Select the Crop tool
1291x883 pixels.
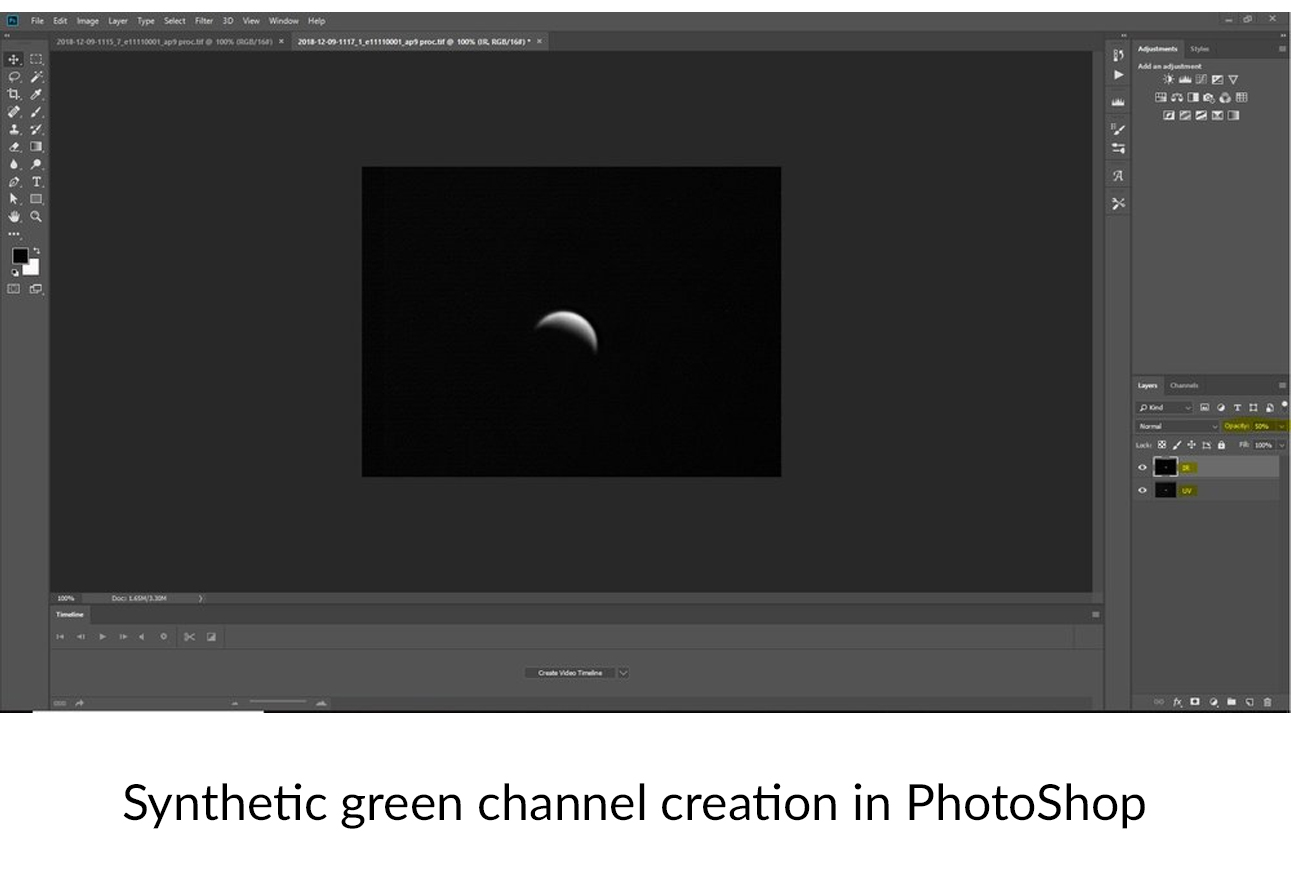pos(14,94)
